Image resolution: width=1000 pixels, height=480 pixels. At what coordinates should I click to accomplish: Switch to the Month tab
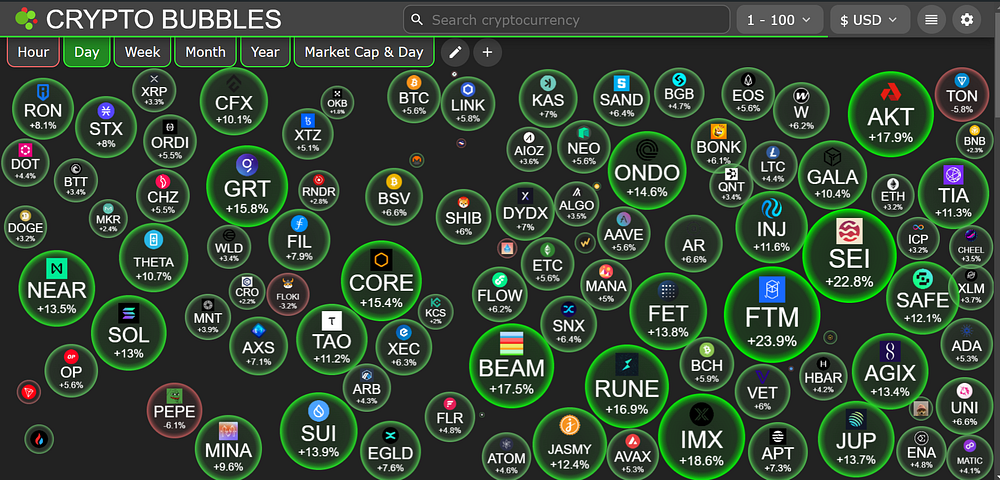[x=205, y=52]
